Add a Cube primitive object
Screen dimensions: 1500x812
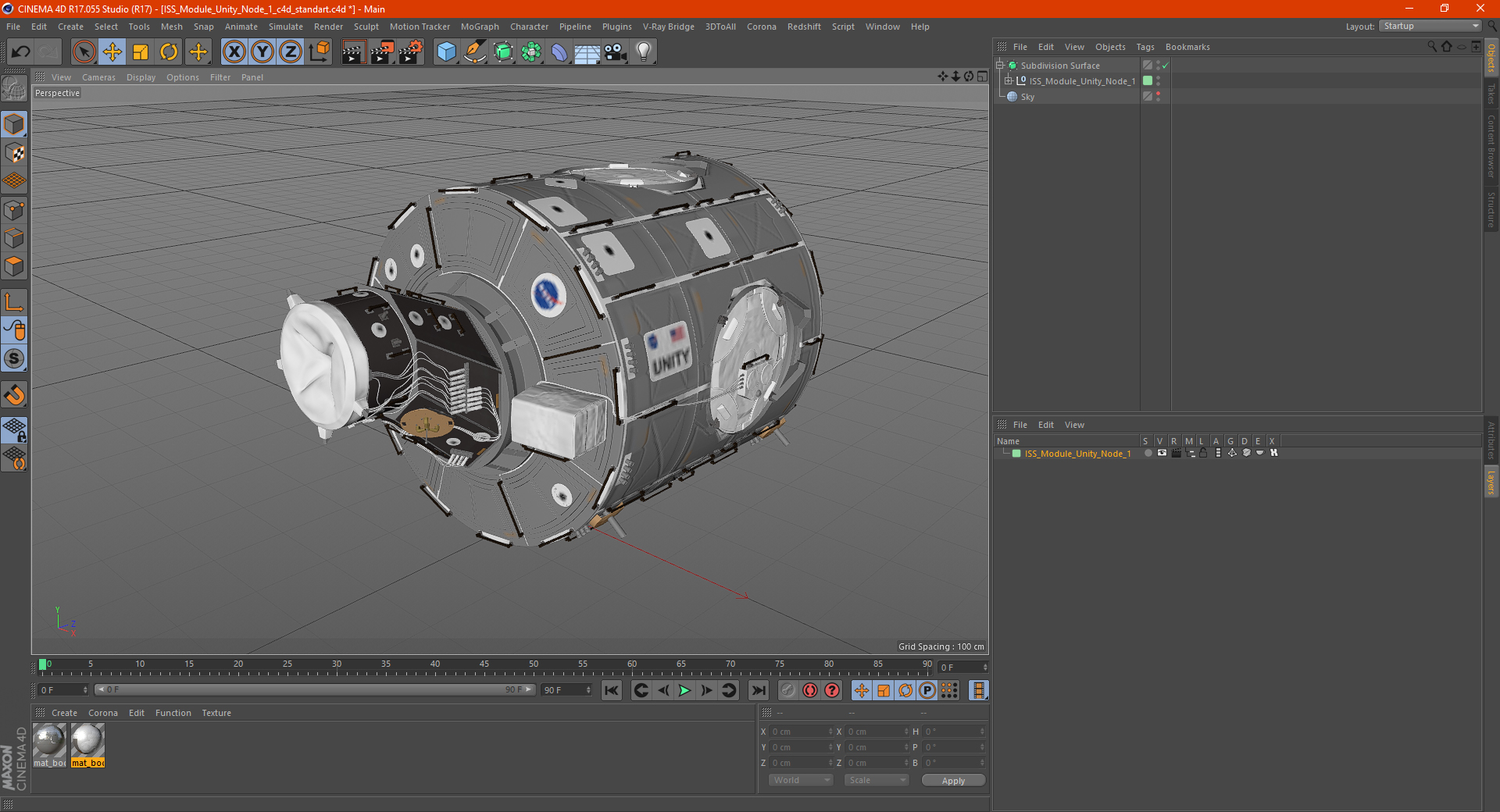coord(446,52)
